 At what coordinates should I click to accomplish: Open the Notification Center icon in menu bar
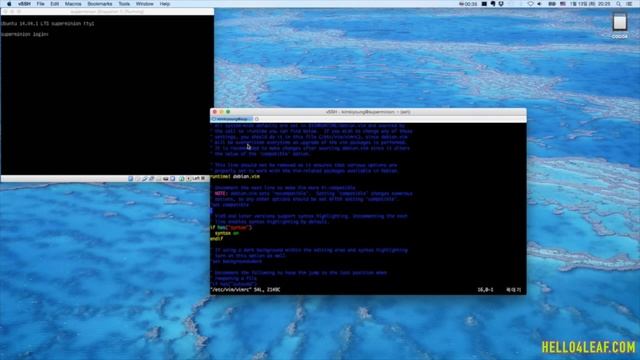click(629, 4)
